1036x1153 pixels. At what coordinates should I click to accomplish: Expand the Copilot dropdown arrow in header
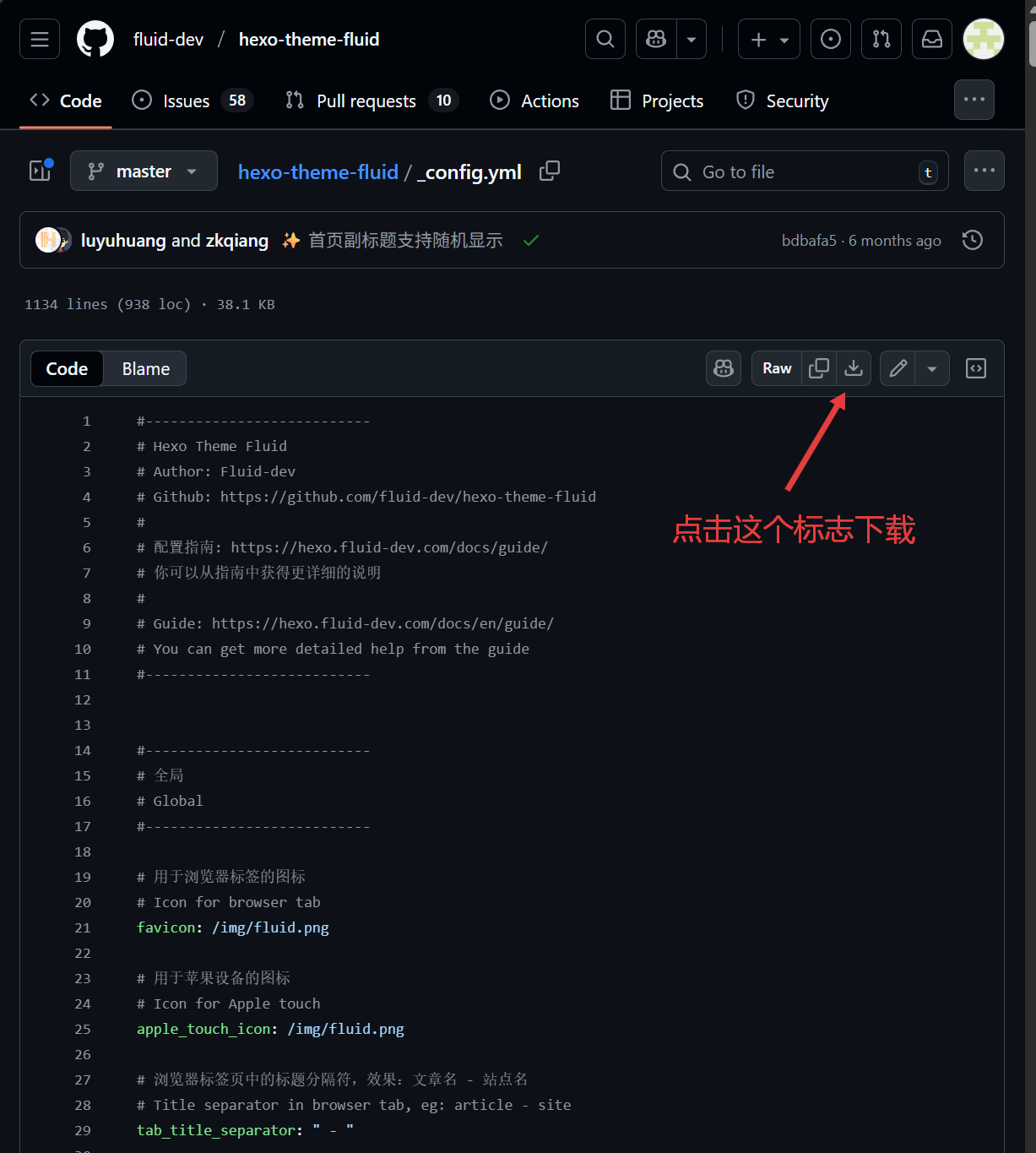[x=692, y=39]
